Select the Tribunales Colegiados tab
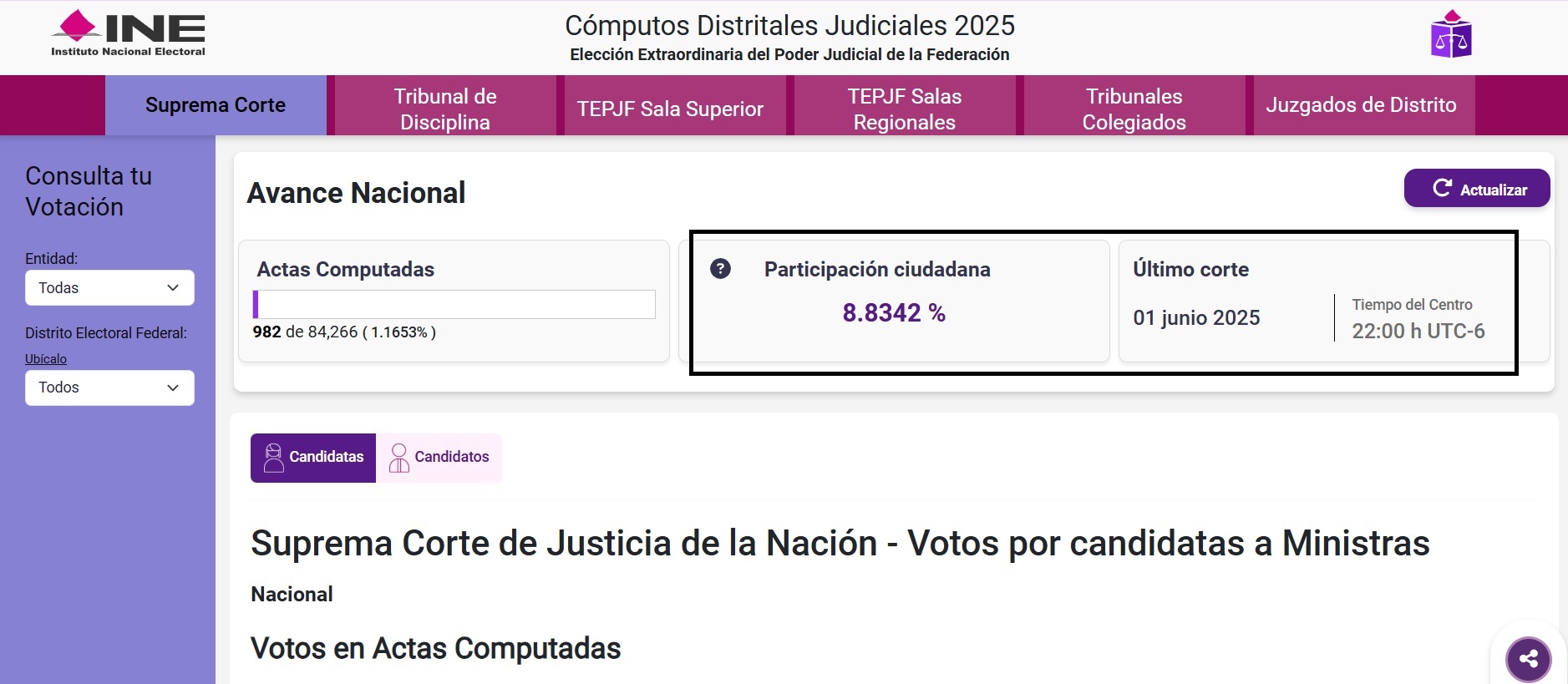 (x=1134, y=109)
